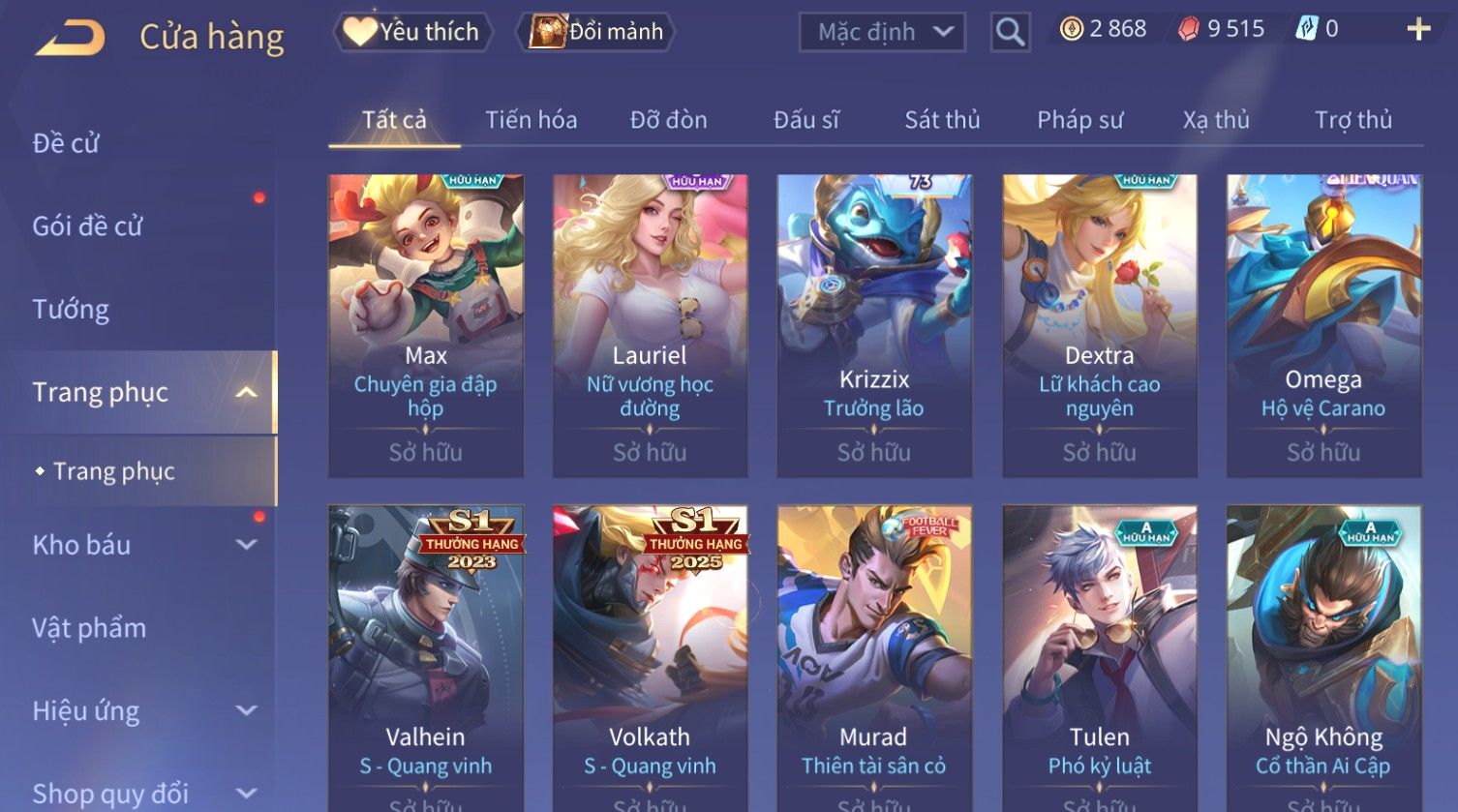This screenshot has height=812, width=1458.
Task: Expand the Kho báu sidebar section
Action: coord(247,545)
